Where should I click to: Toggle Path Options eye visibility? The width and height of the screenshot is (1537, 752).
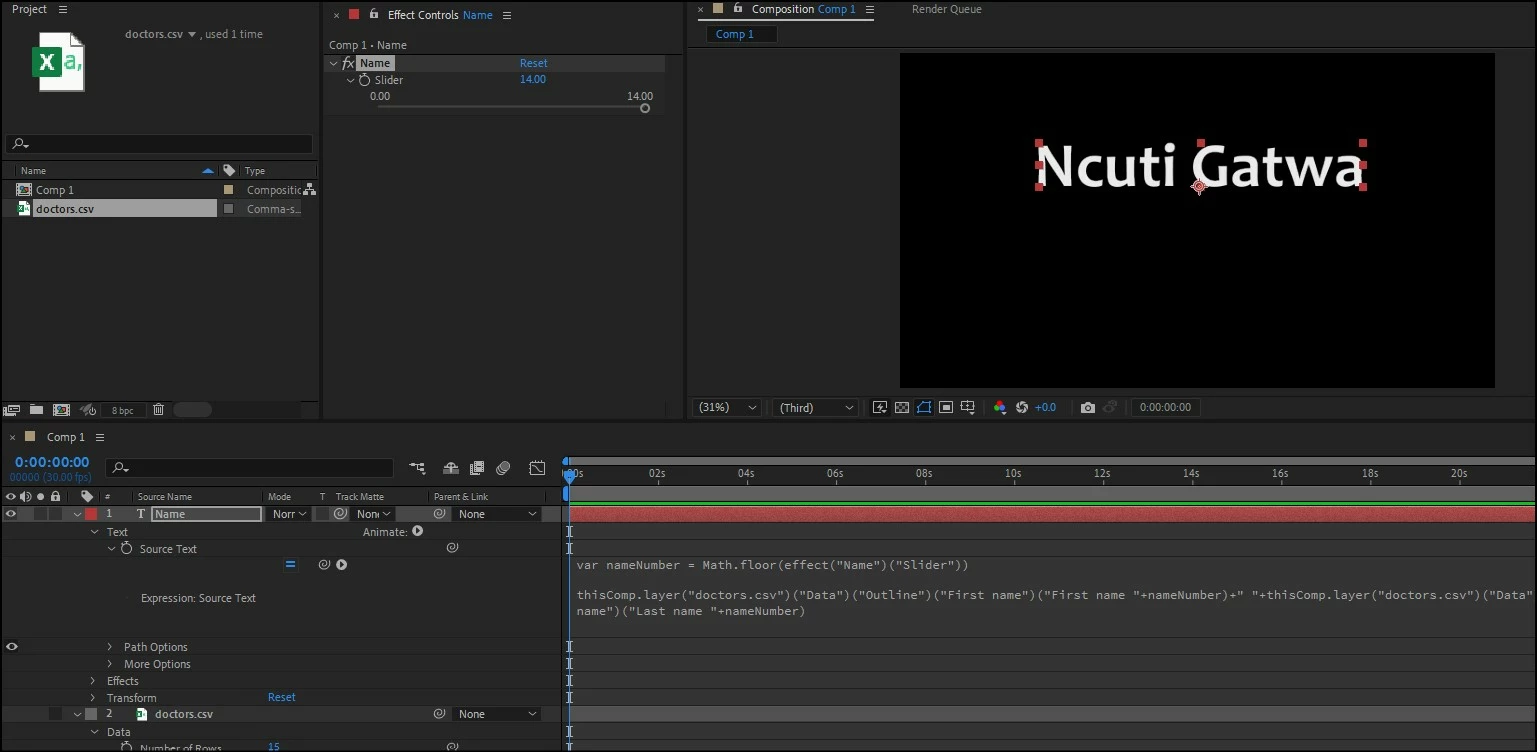11,647
